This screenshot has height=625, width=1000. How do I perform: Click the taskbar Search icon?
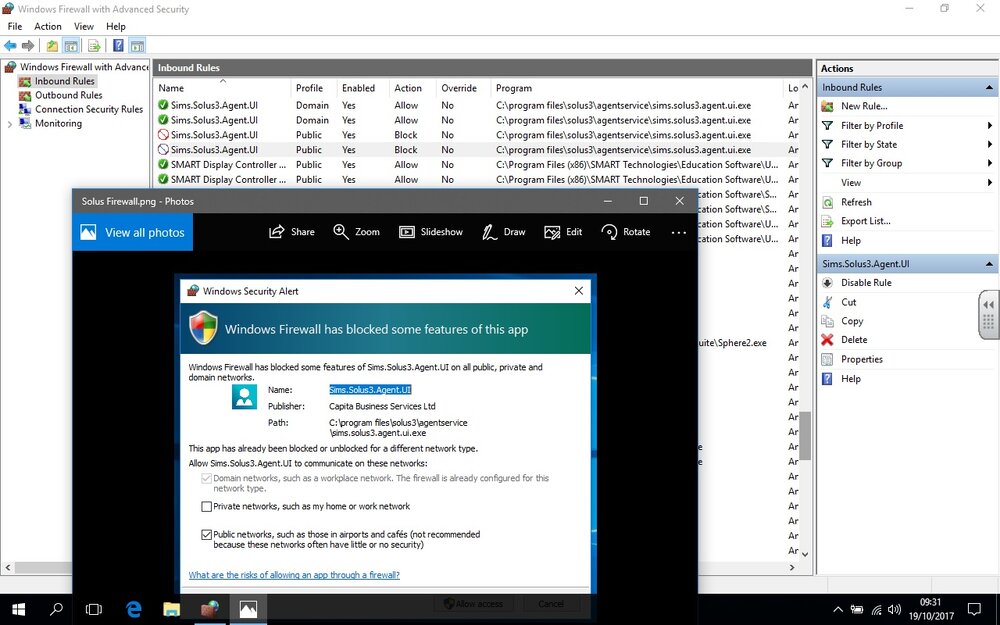point(56,609)
